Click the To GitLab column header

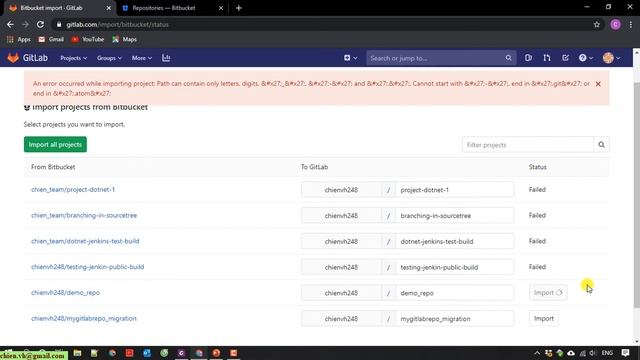coord(314,167)
